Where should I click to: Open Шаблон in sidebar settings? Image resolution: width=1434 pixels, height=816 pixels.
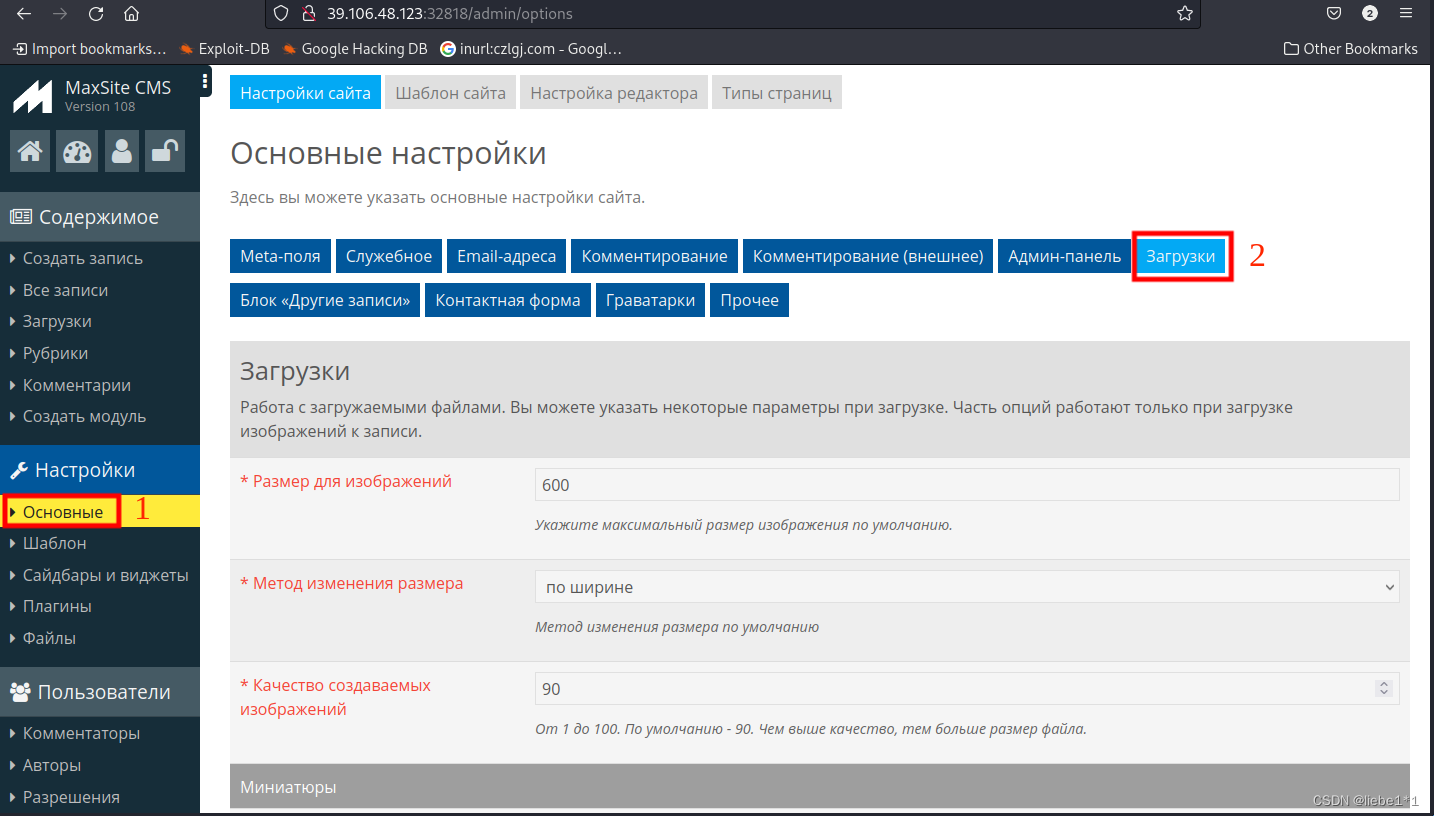click(x=54, y=543)
